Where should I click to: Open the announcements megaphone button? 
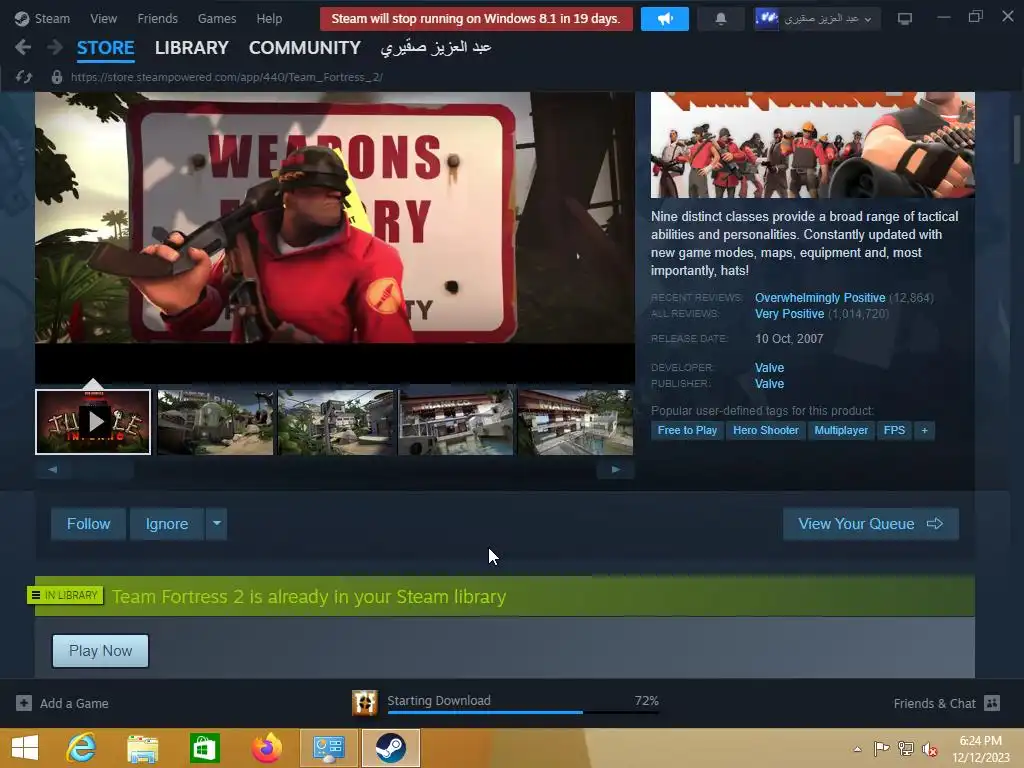[x=665, y=18]
